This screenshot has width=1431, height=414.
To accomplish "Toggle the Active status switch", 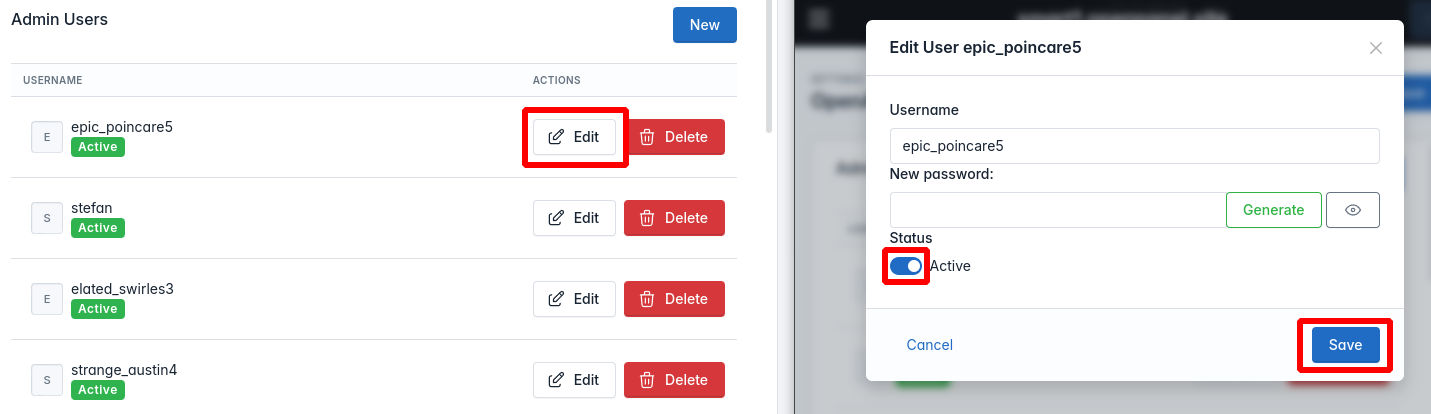I will (906, 266).
